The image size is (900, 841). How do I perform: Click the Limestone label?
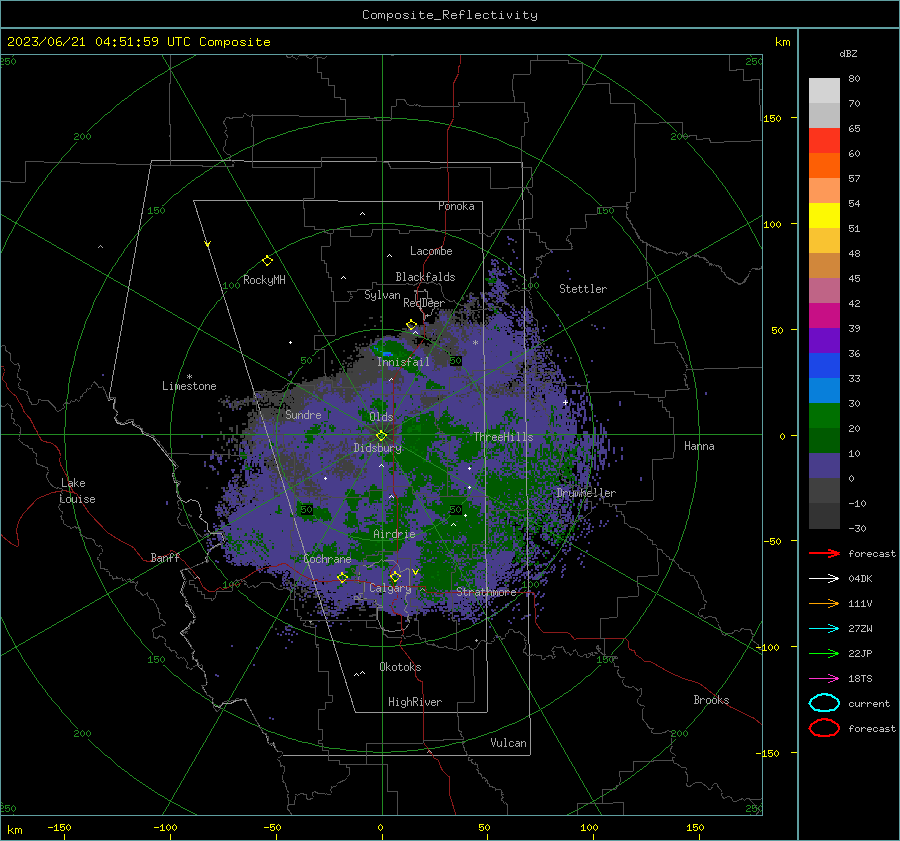189,386
